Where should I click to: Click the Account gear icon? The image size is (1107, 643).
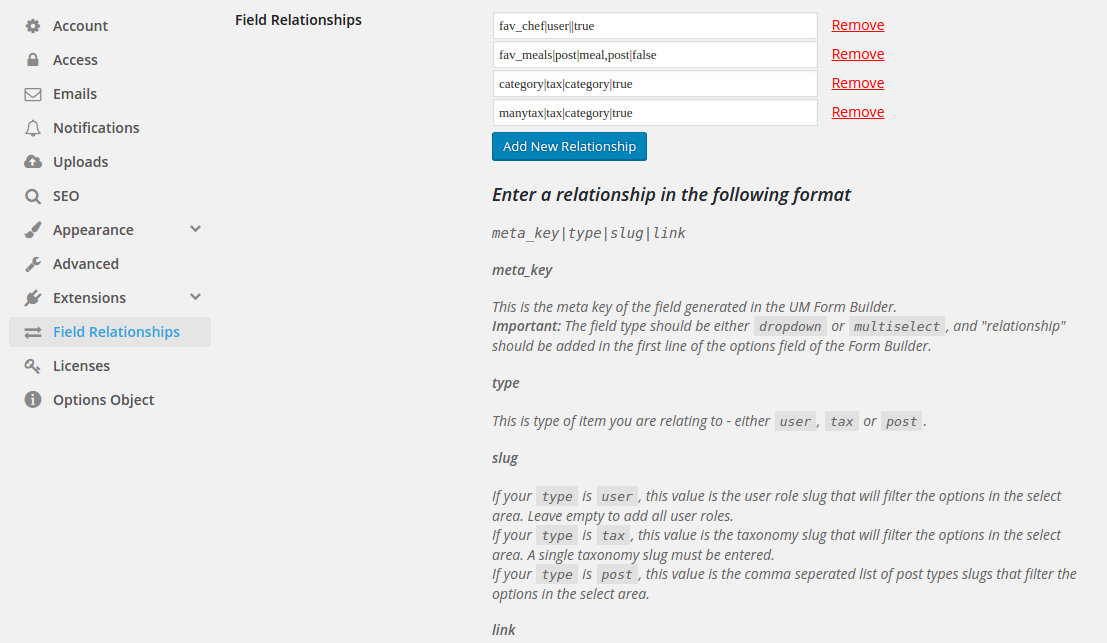(33, 26)
